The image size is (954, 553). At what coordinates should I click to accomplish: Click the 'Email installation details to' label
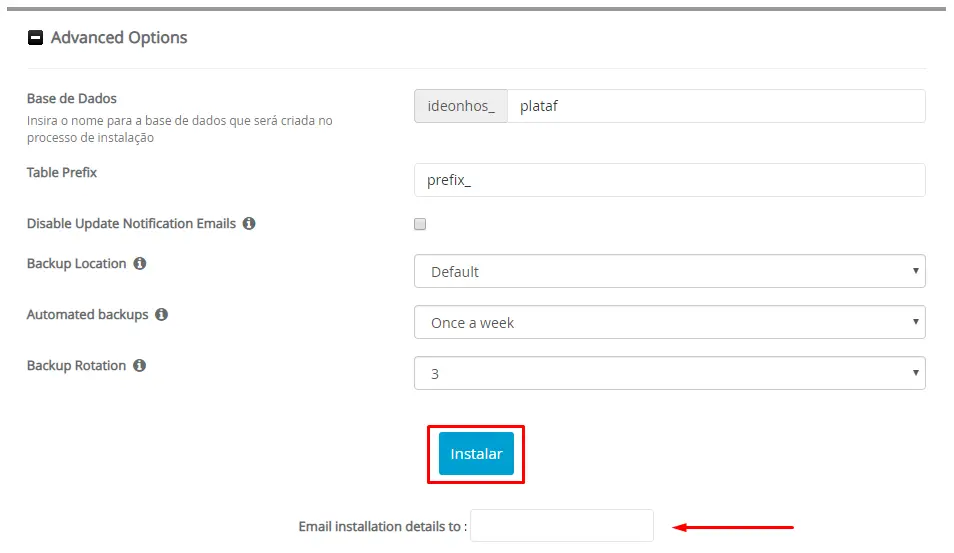point(382,526)
